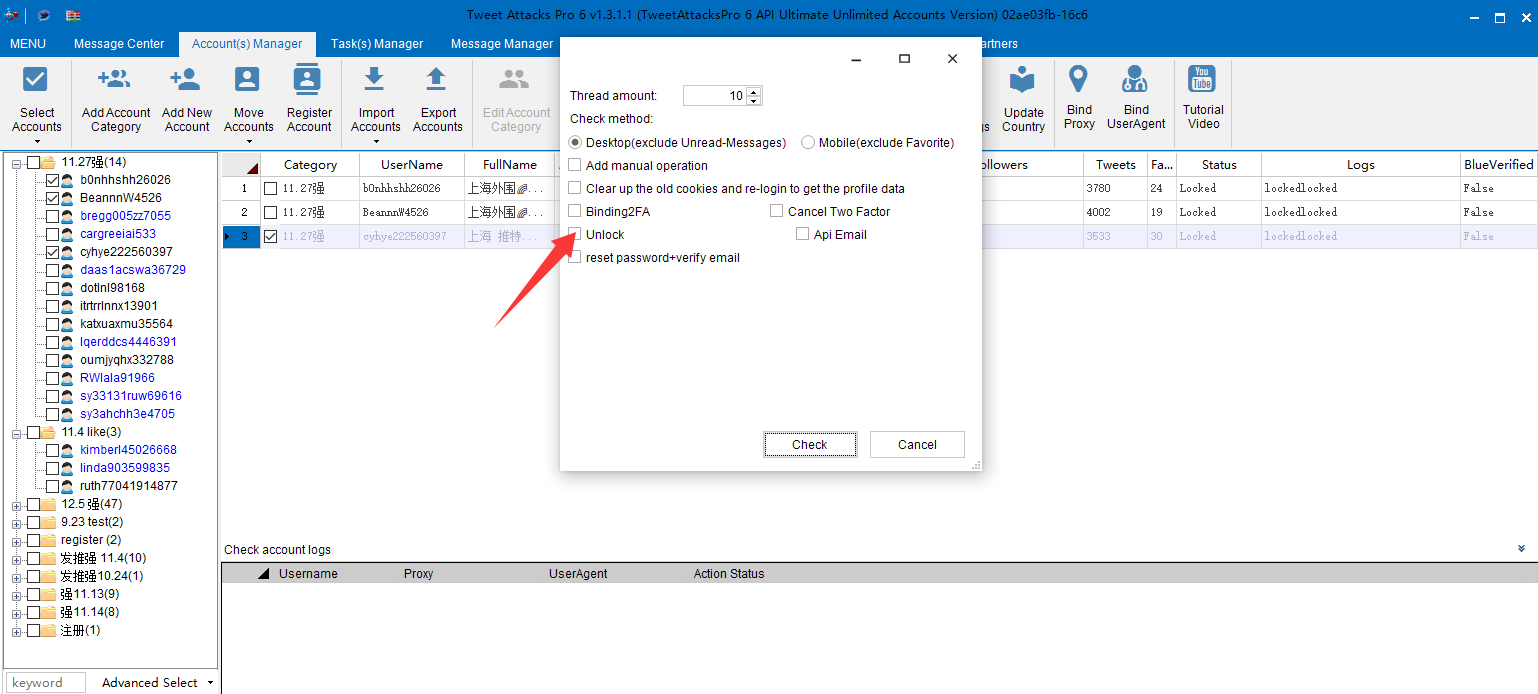Select kimberl45026668 in the account tree

pyautogui.click(x=128, y=450)
